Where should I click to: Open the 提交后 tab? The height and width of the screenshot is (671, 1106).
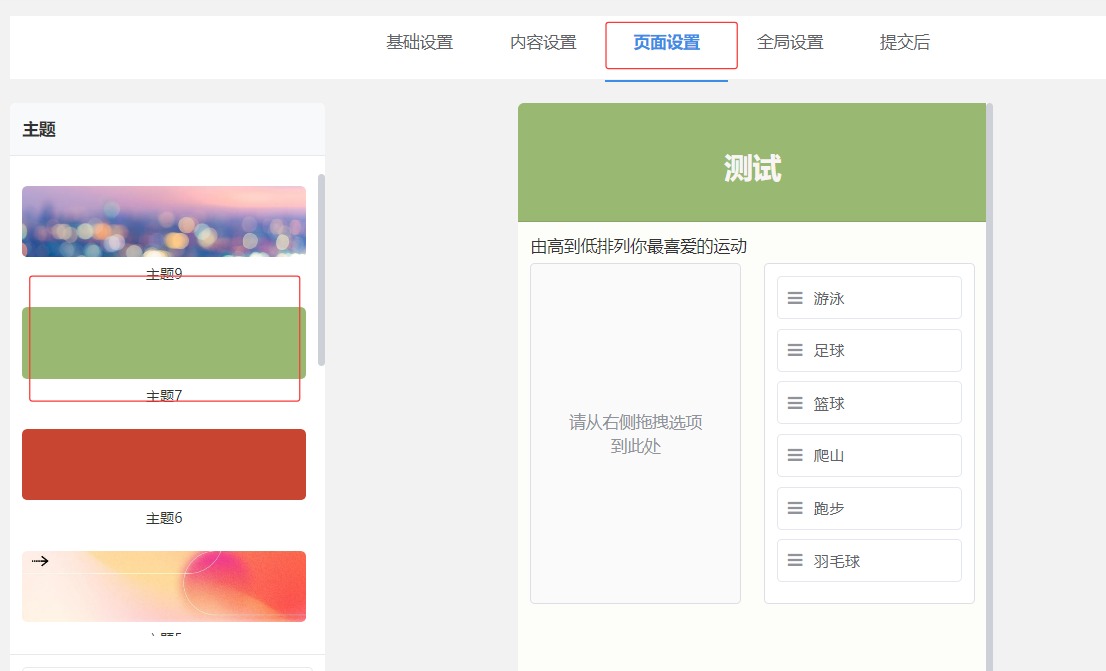point(905,43)
